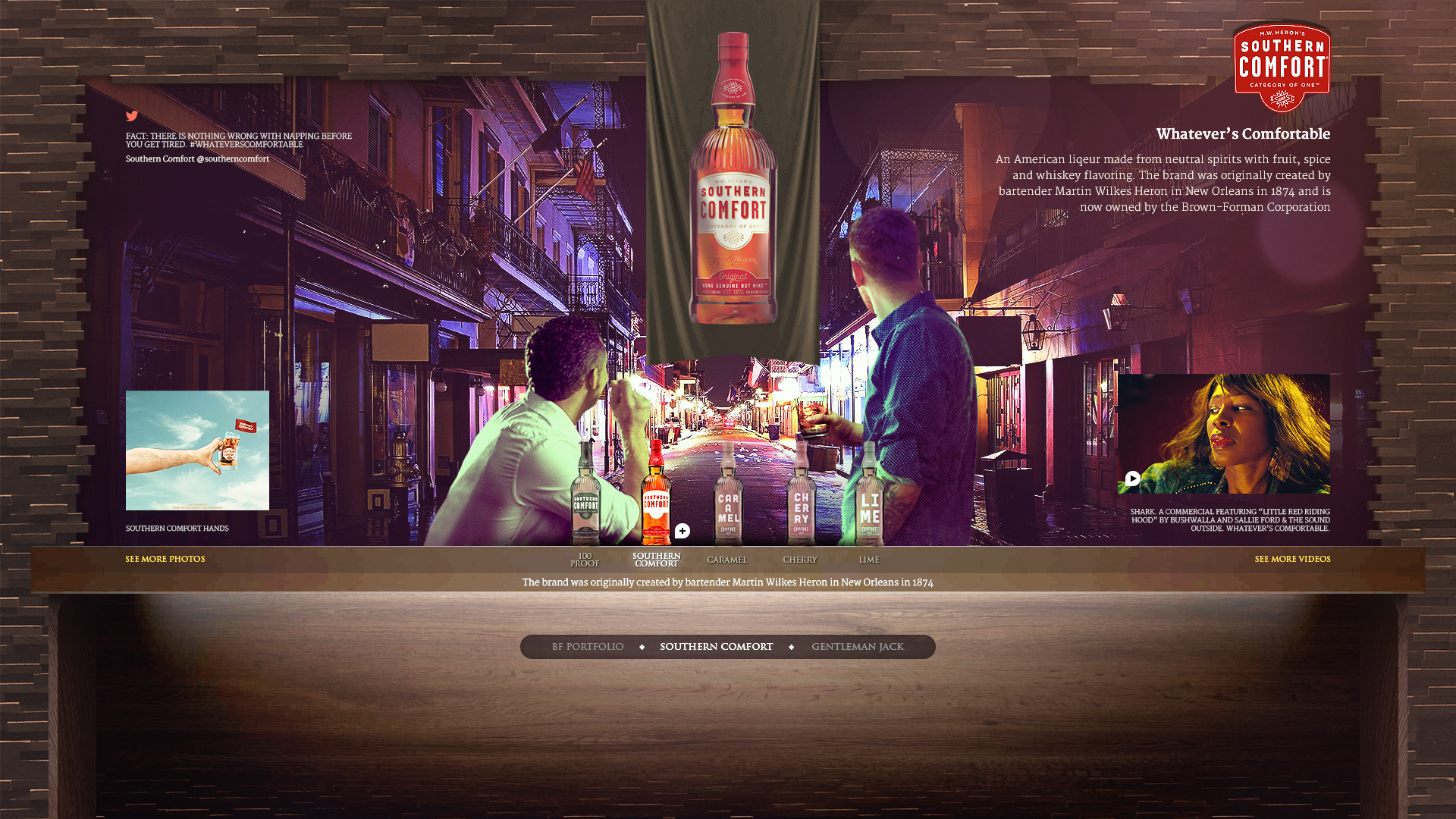Image resolution: width=1456 pixels, height=819 pixels.
Task: Open the Cherry variant label
Action: tap(800, 560)
